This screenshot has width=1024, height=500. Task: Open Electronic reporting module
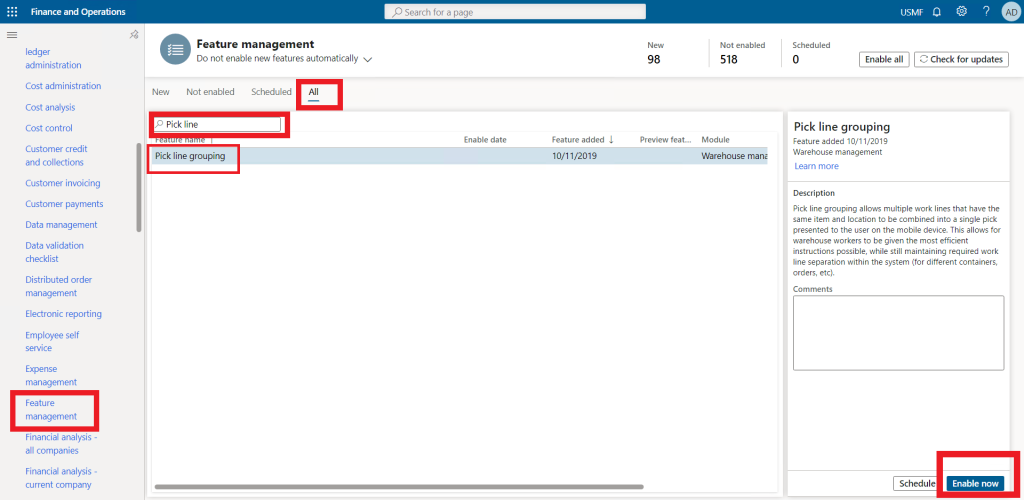tap(63, 314)
